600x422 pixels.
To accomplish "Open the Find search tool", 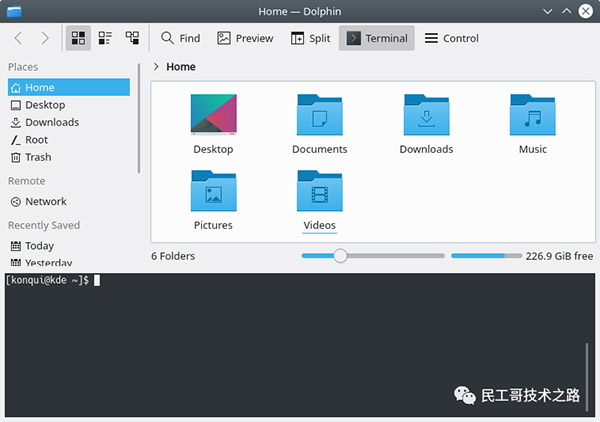I will click(180, 38).
